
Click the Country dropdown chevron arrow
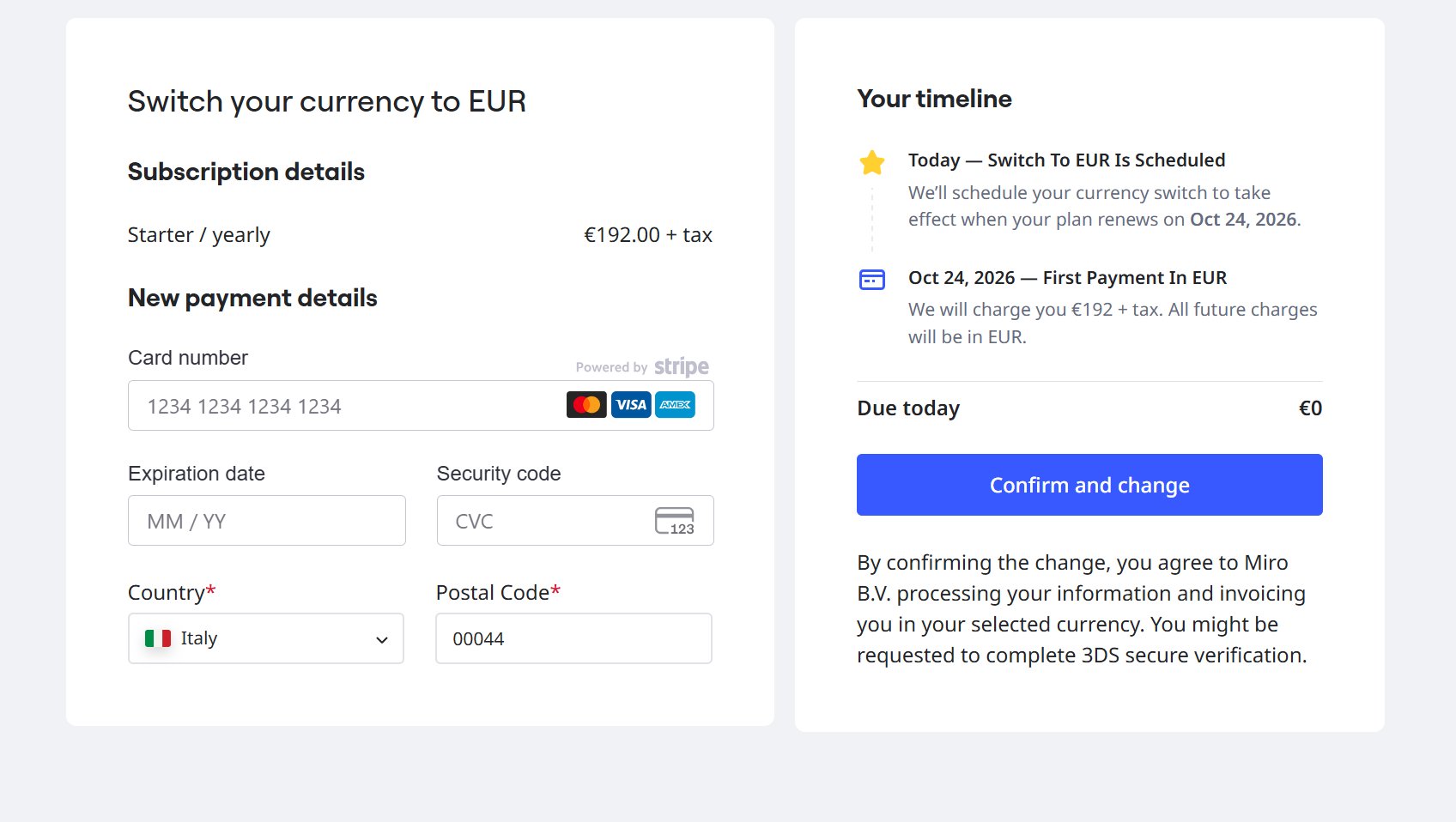(382, 640)
